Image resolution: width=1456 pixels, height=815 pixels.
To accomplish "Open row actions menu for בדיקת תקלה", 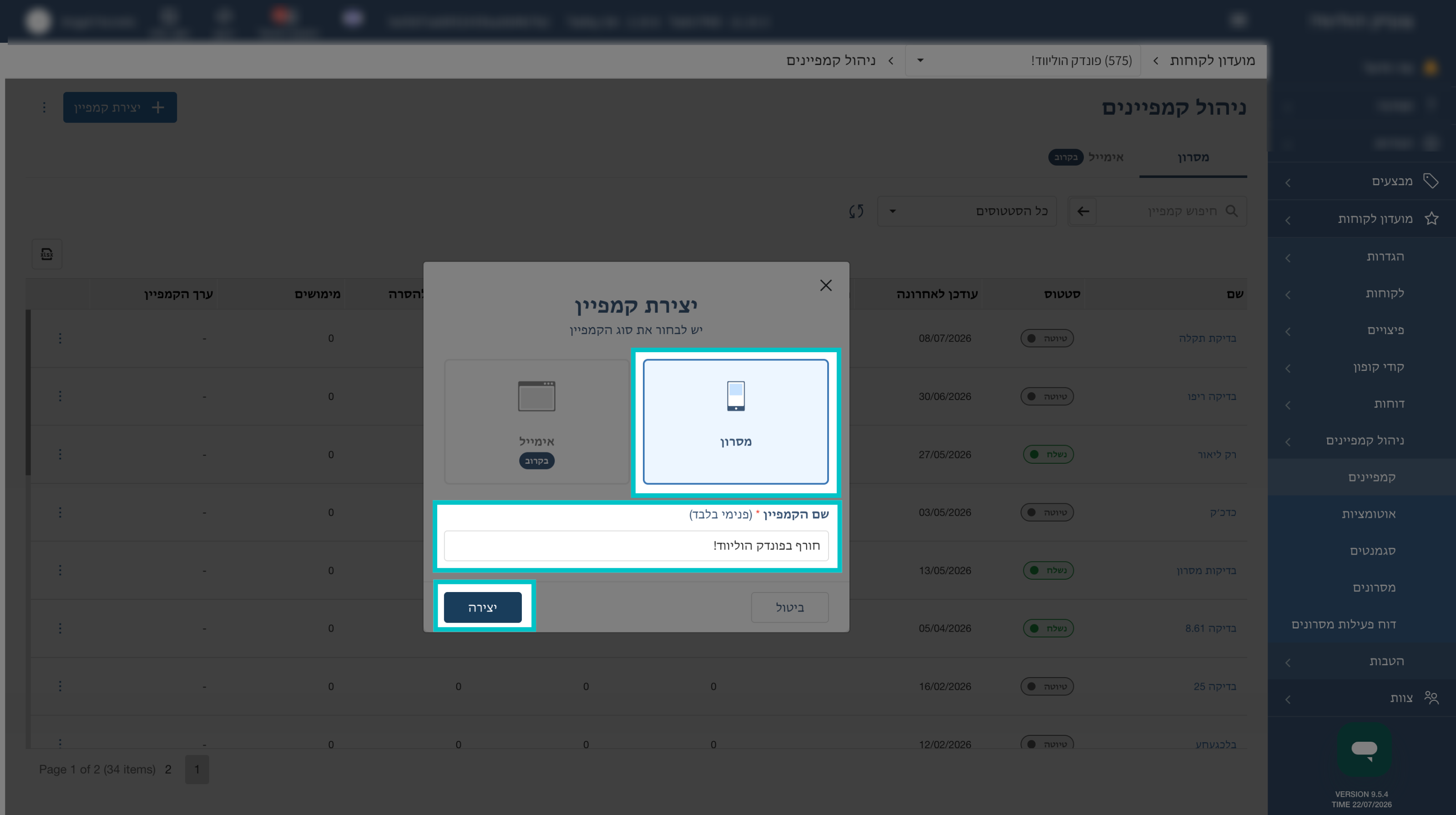I will click(60, 339).
